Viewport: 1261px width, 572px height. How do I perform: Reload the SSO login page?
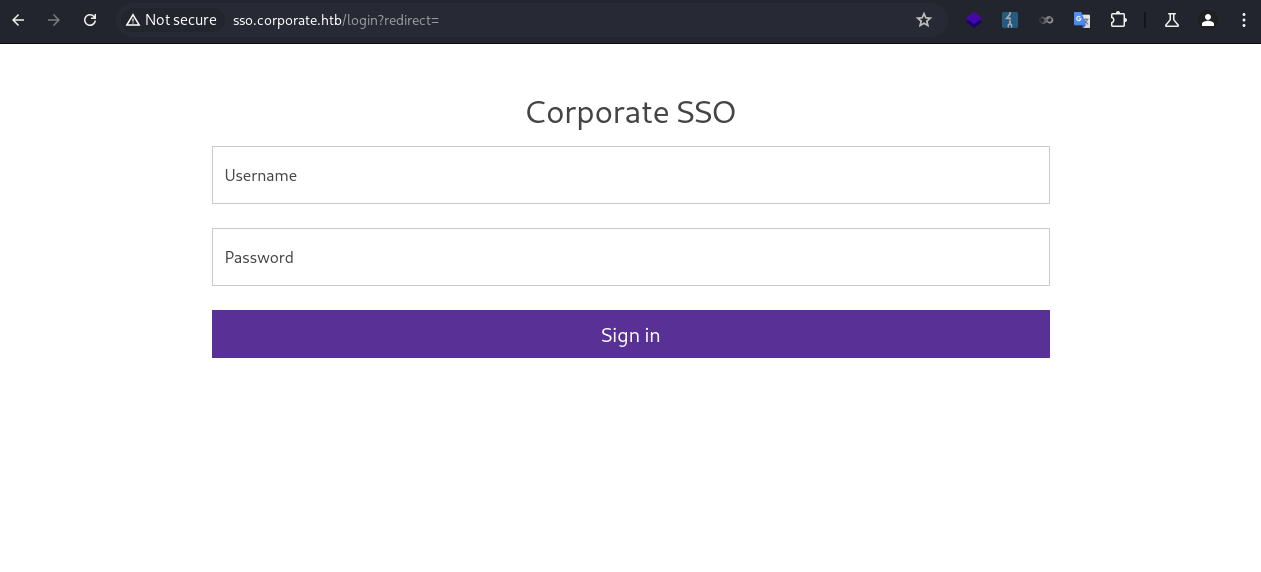click(x=90, y=20)
